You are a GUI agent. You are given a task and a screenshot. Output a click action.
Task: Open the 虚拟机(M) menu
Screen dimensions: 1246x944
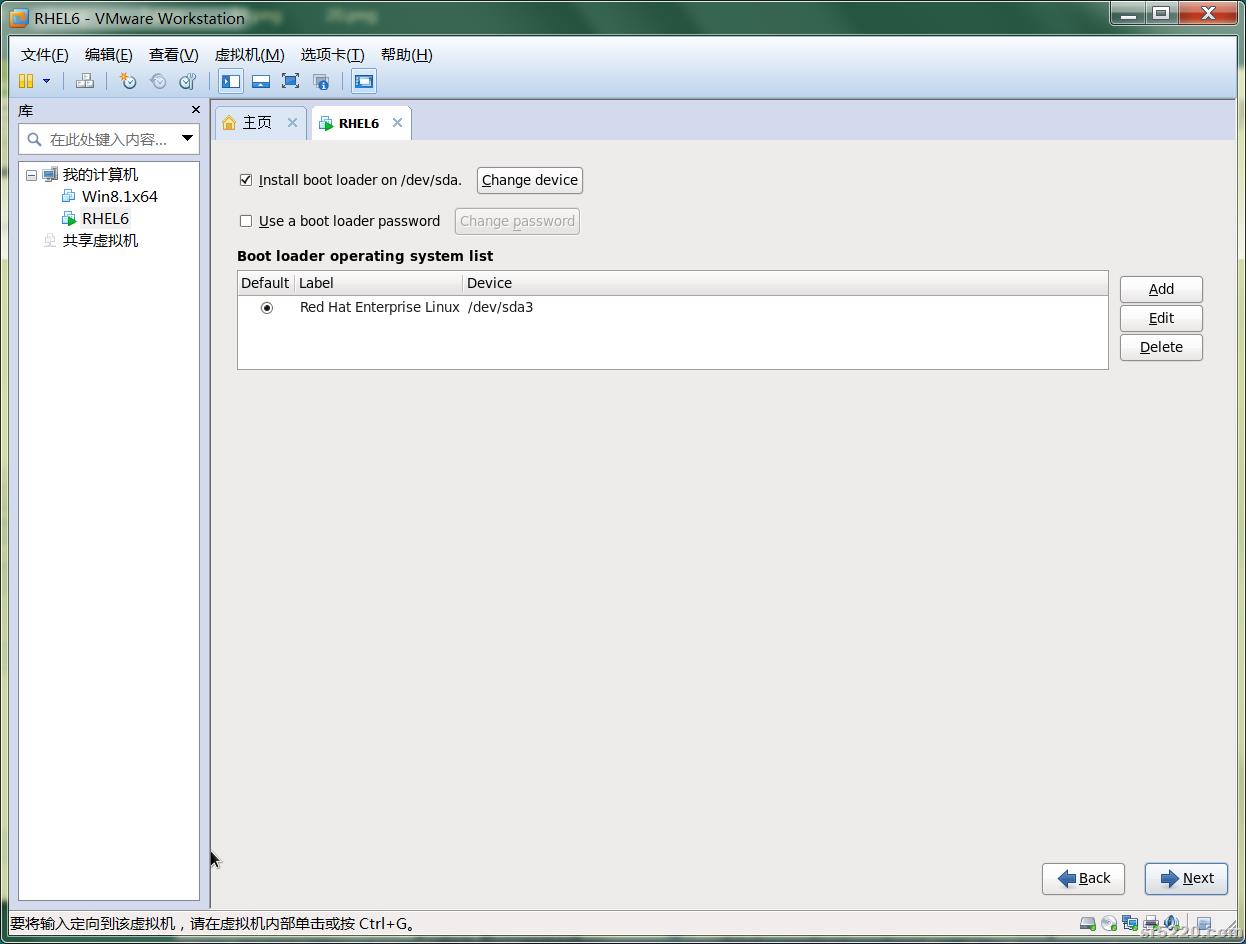pos(250,55)
